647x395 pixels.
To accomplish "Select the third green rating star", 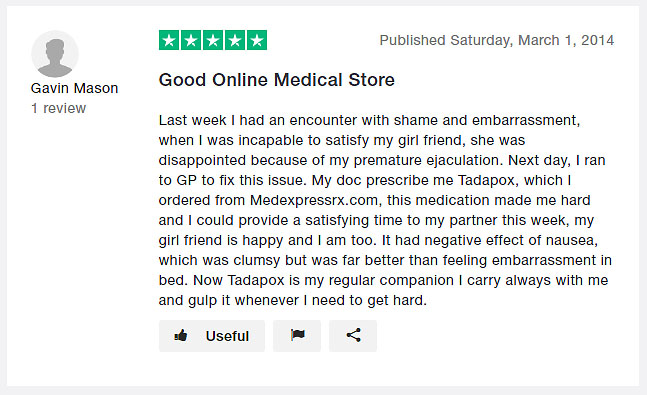I will [x=213, y=40].
